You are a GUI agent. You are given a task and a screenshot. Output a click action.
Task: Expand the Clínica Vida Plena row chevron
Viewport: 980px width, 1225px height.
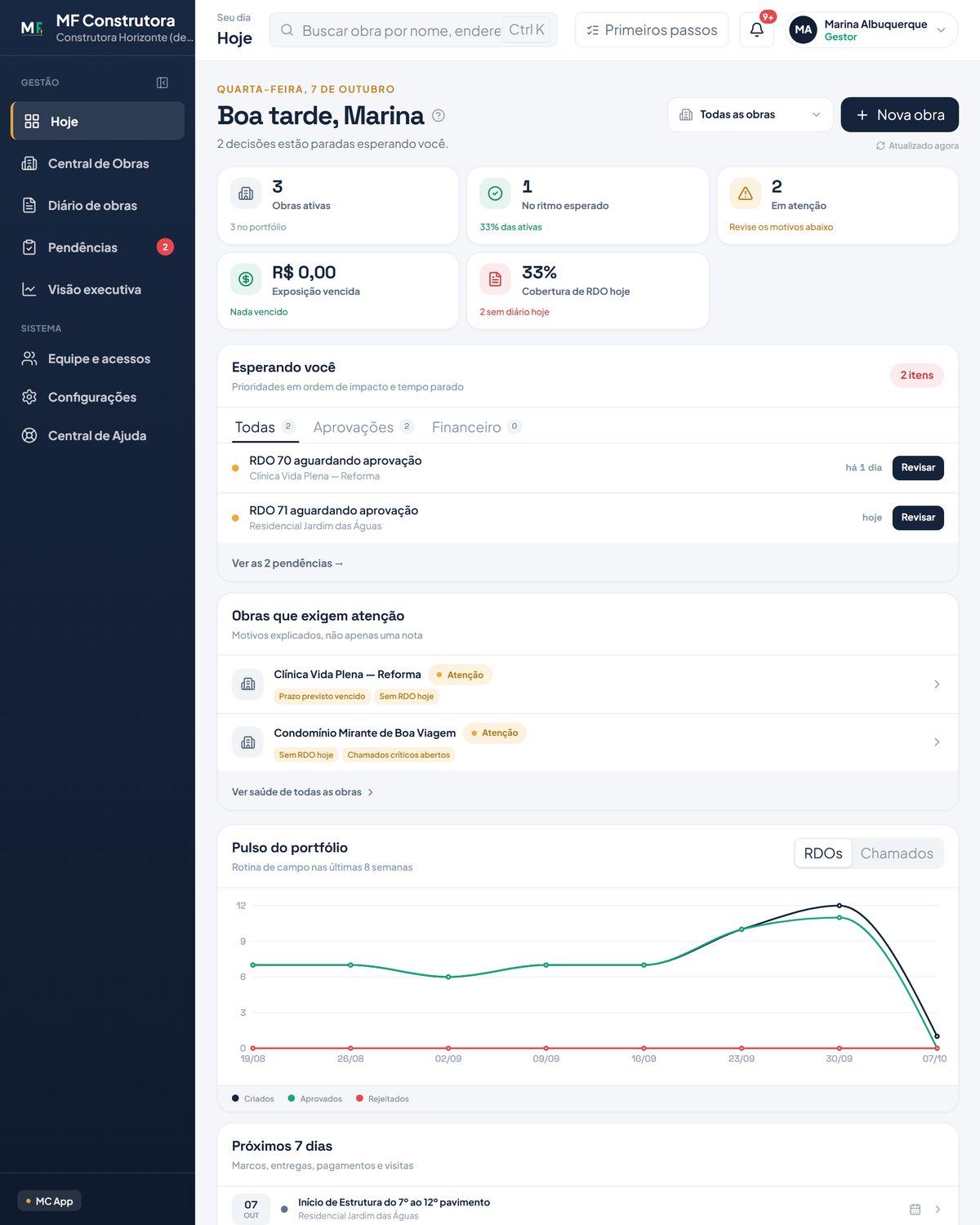[x=937, y=684]
